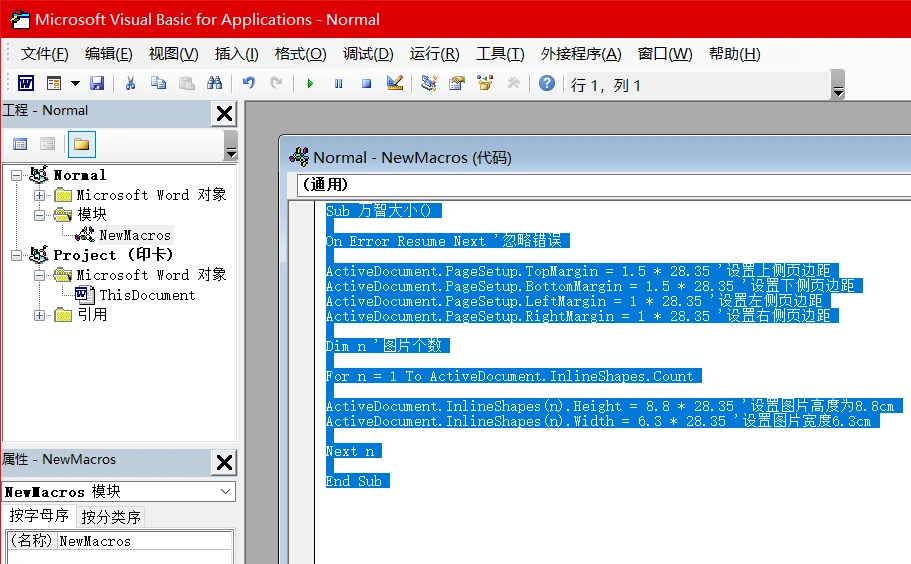This screenshot has height=564, width=911.
Task: Open the 工具(T) menu
Action: [500, 54]
